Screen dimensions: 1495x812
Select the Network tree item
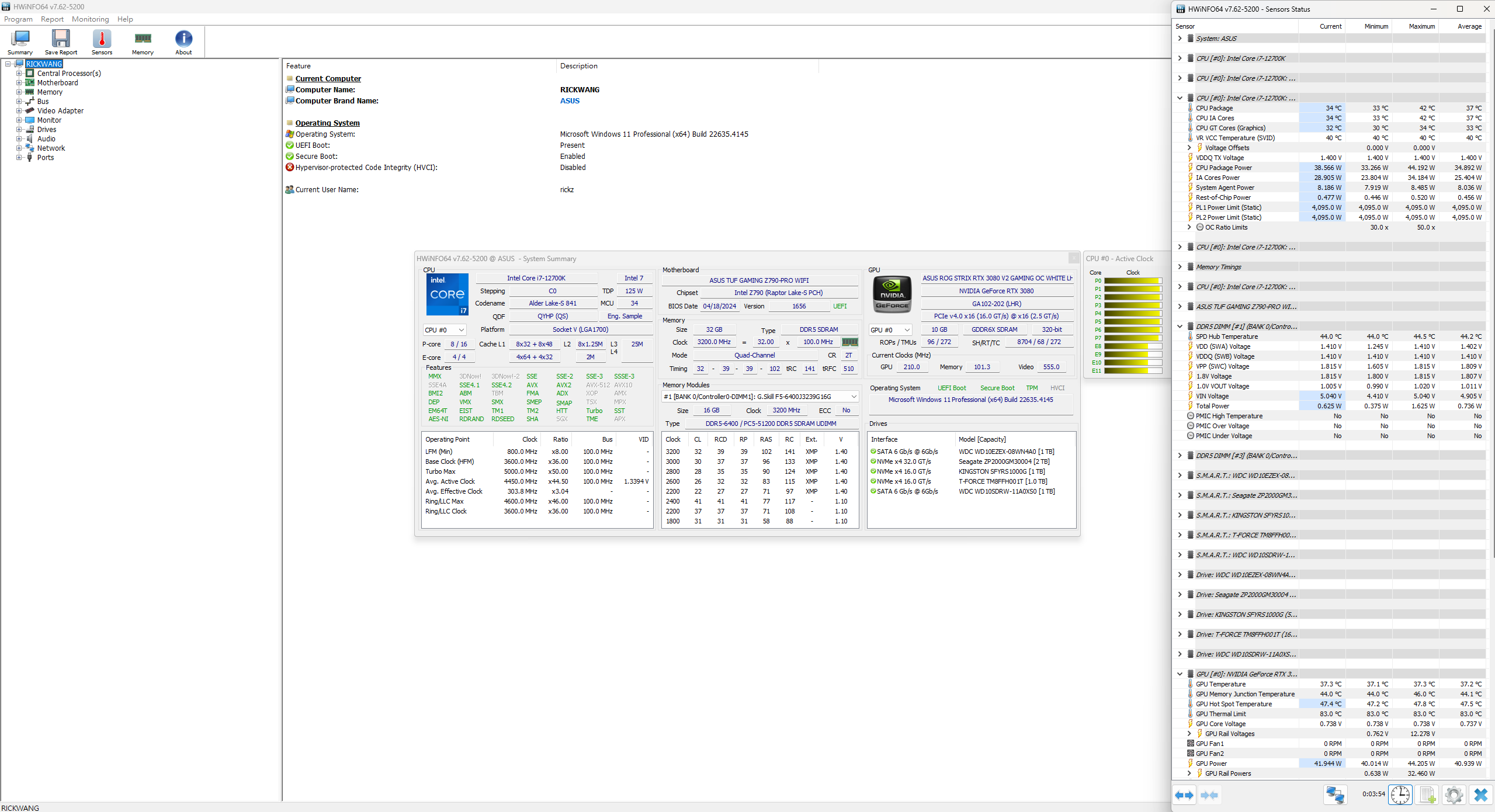(x=51, y=148)
